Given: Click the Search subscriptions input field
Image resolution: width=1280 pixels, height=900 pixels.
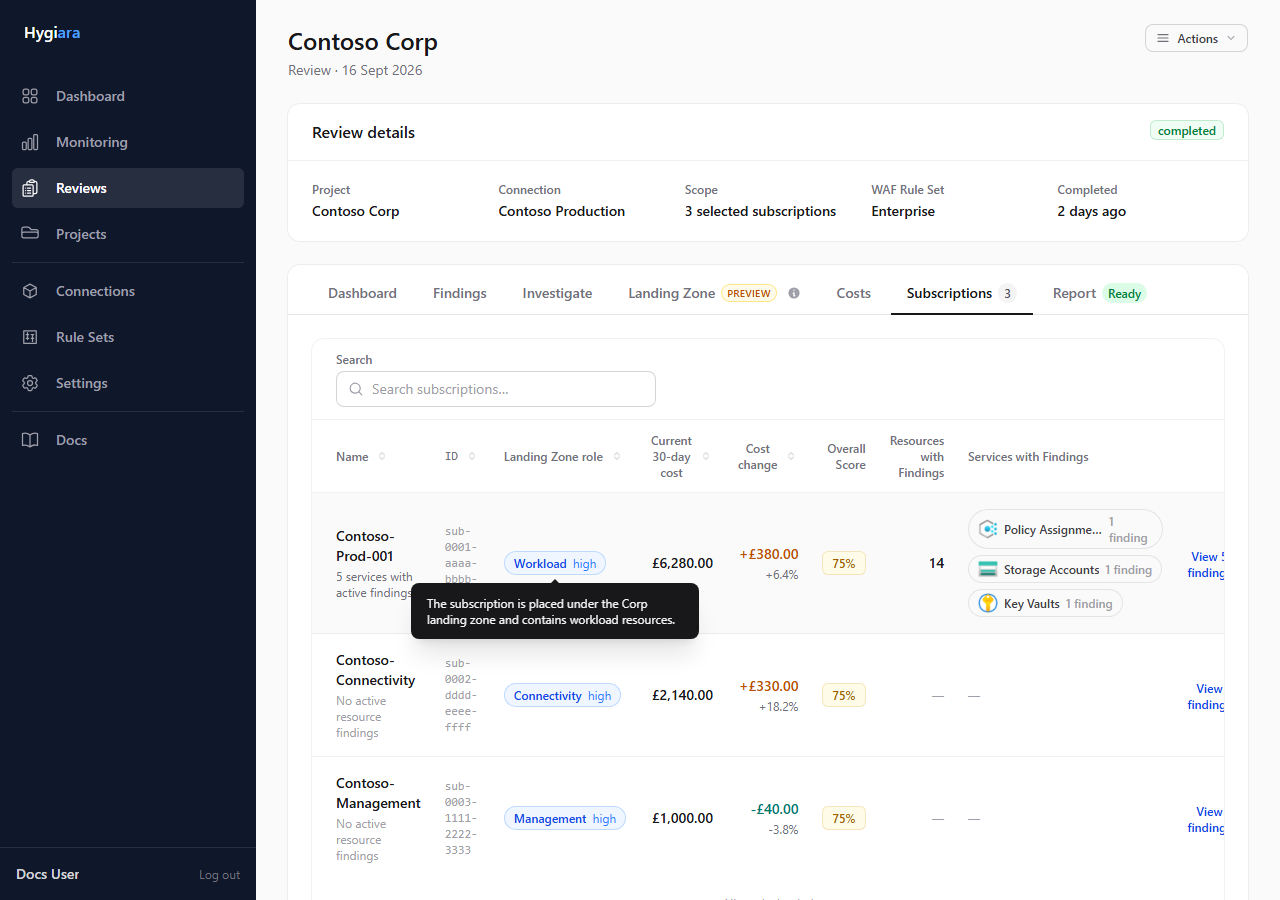Looking at the screenshot, I should click(x=496, y=389).
